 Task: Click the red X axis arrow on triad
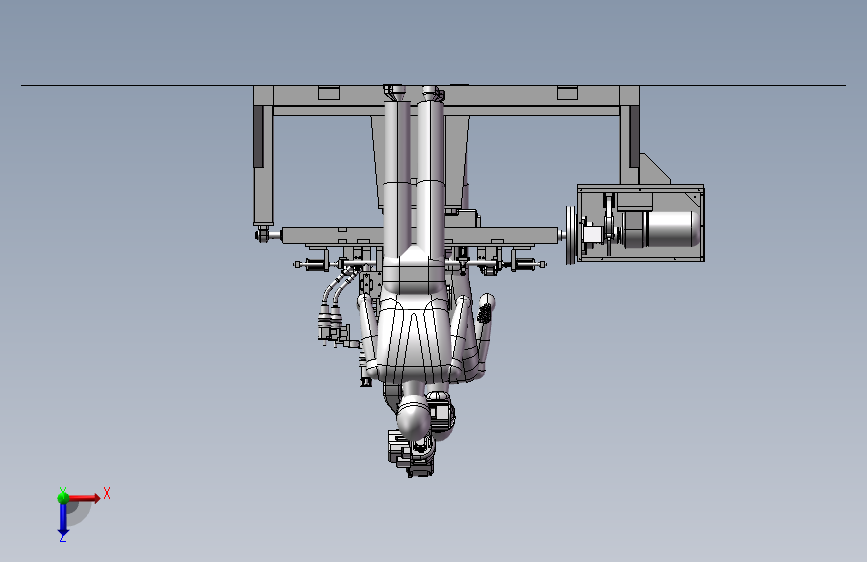click(x=85, y=498)
